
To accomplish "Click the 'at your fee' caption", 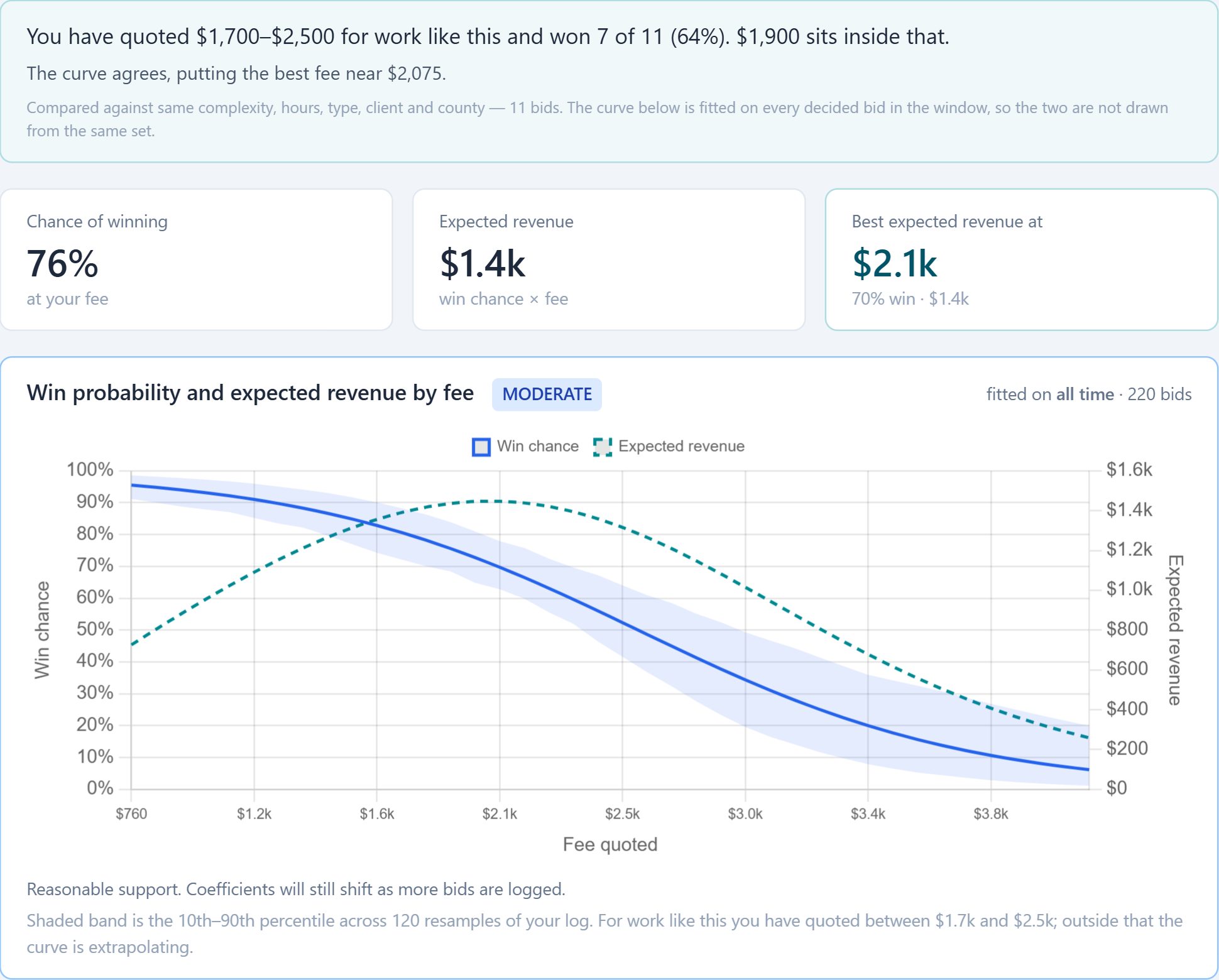I will coord(67,299).
